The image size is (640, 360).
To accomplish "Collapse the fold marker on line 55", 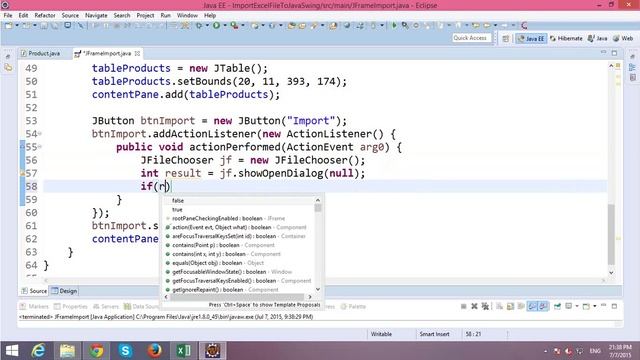I will click(40, 147).
